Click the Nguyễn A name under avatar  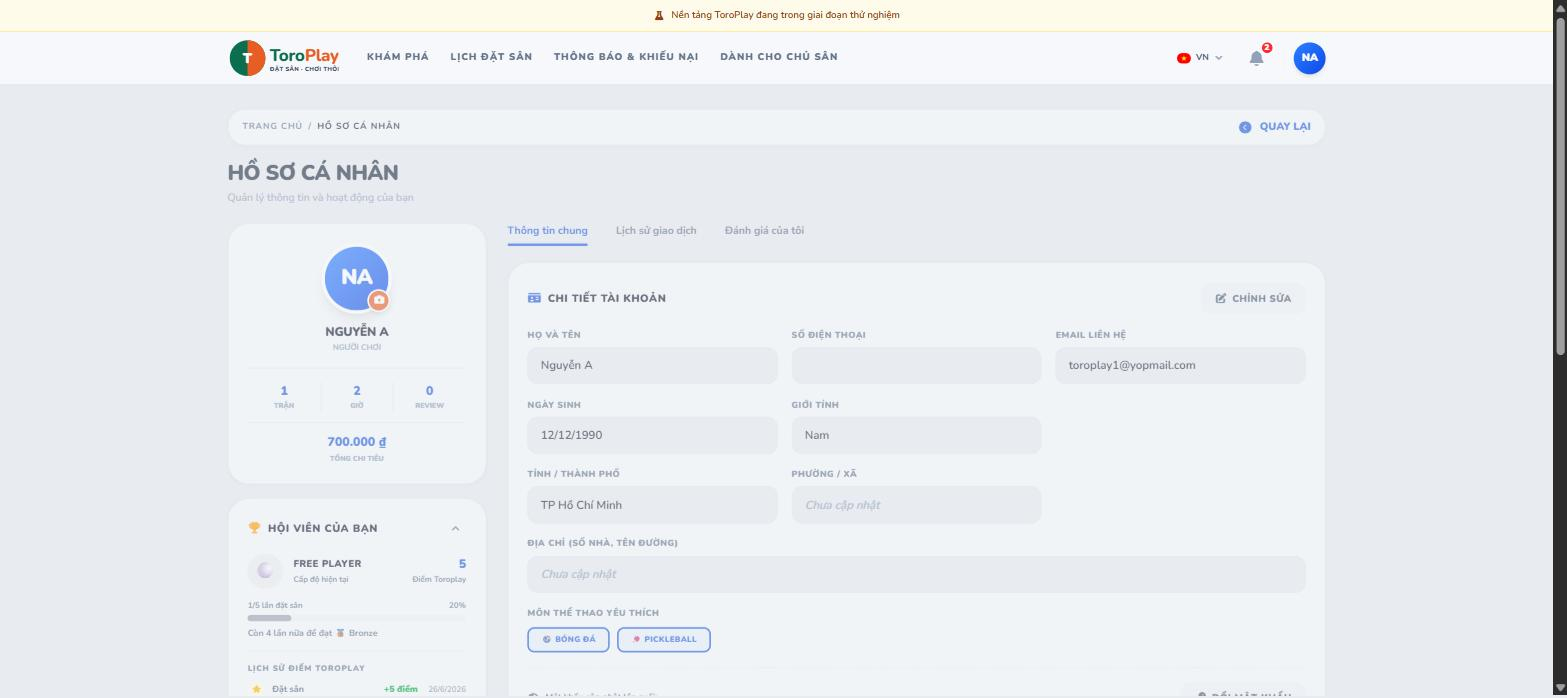(357, 331)
